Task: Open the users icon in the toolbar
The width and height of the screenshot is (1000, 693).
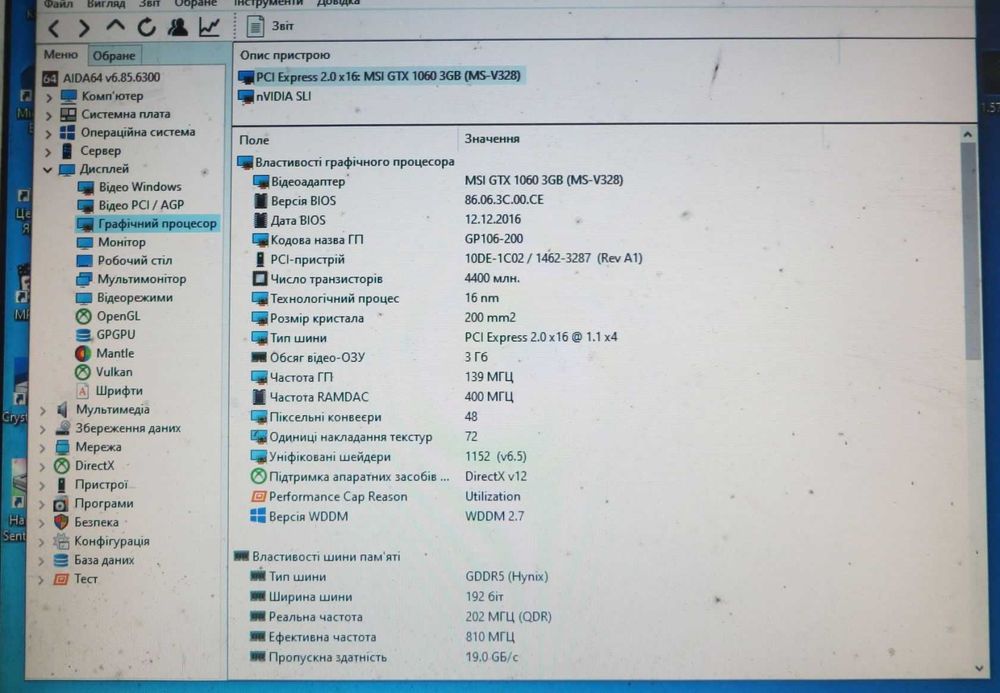Action: point(178,27)
